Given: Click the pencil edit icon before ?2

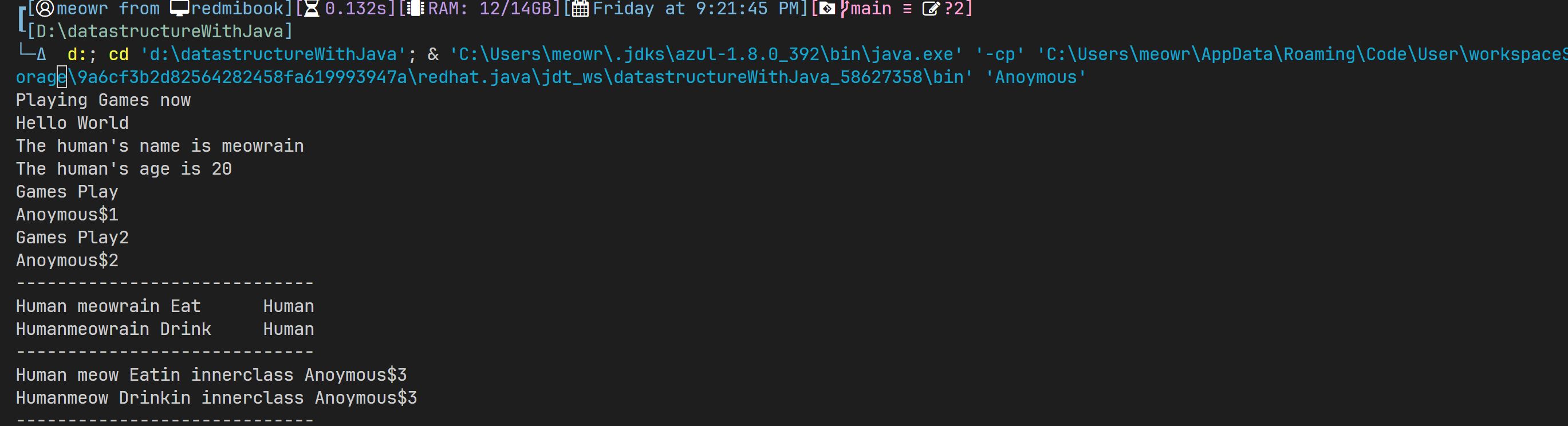Looking at the screenshot, I should (x=931, y=9).
